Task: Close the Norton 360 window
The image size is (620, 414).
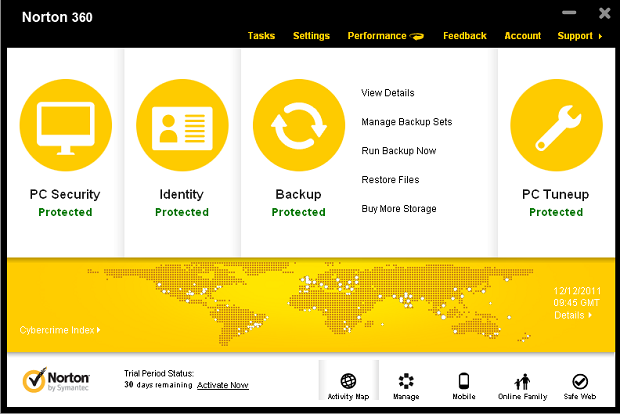Action: click(605, 13)
